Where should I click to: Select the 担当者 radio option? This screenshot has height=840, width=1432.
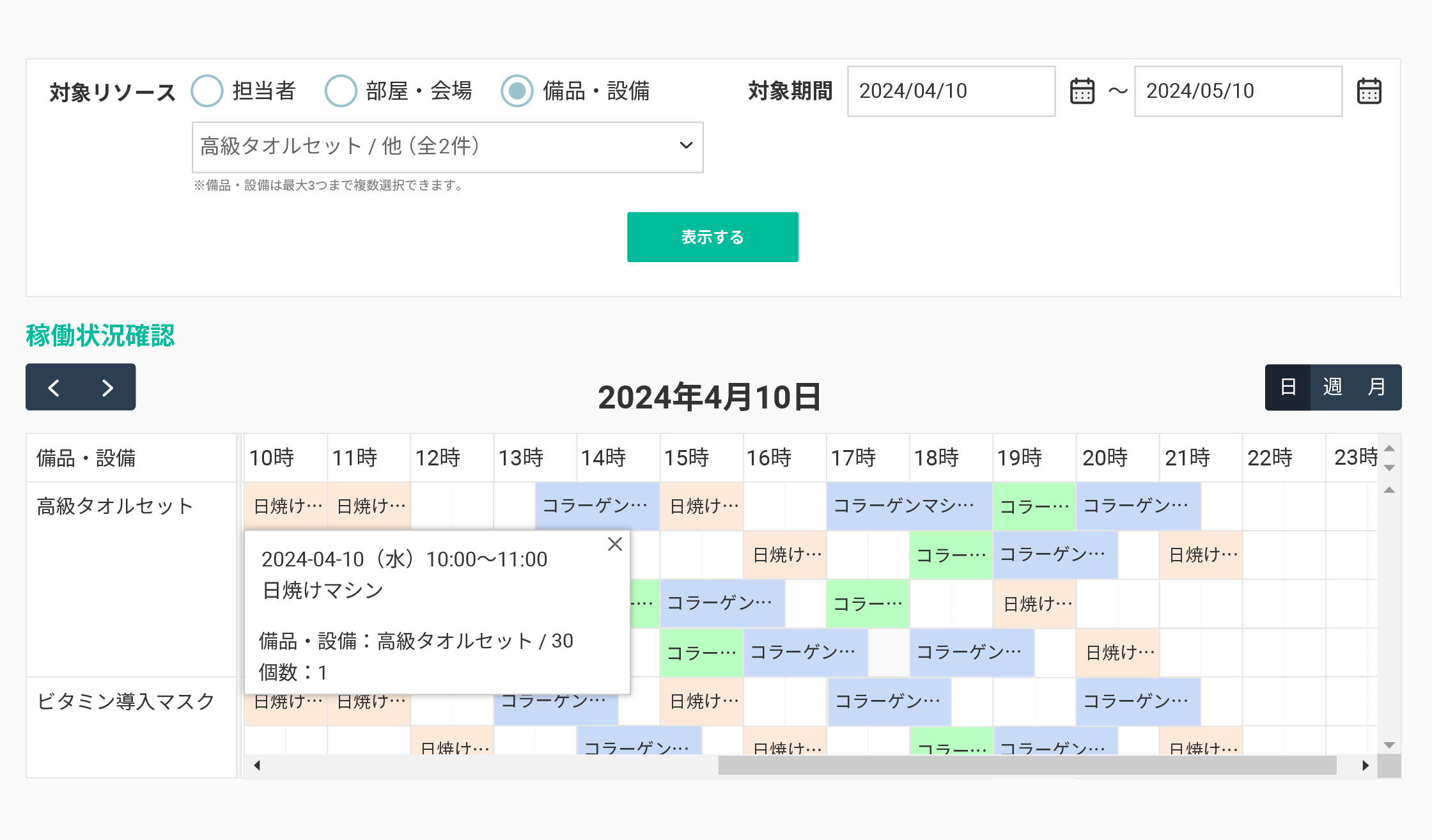click(207, 91)
